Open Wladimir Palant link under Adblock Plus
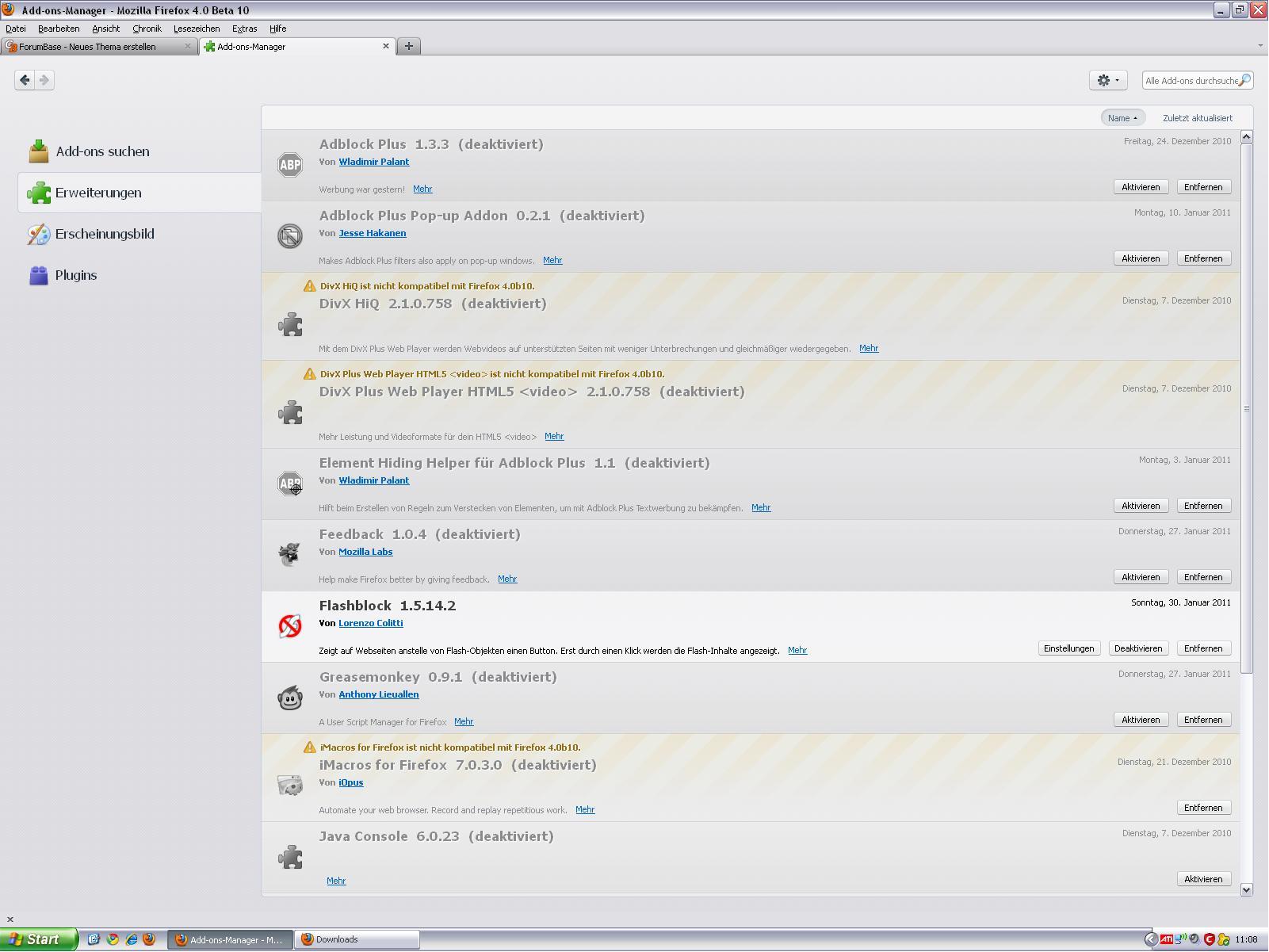 pos(374,162)
